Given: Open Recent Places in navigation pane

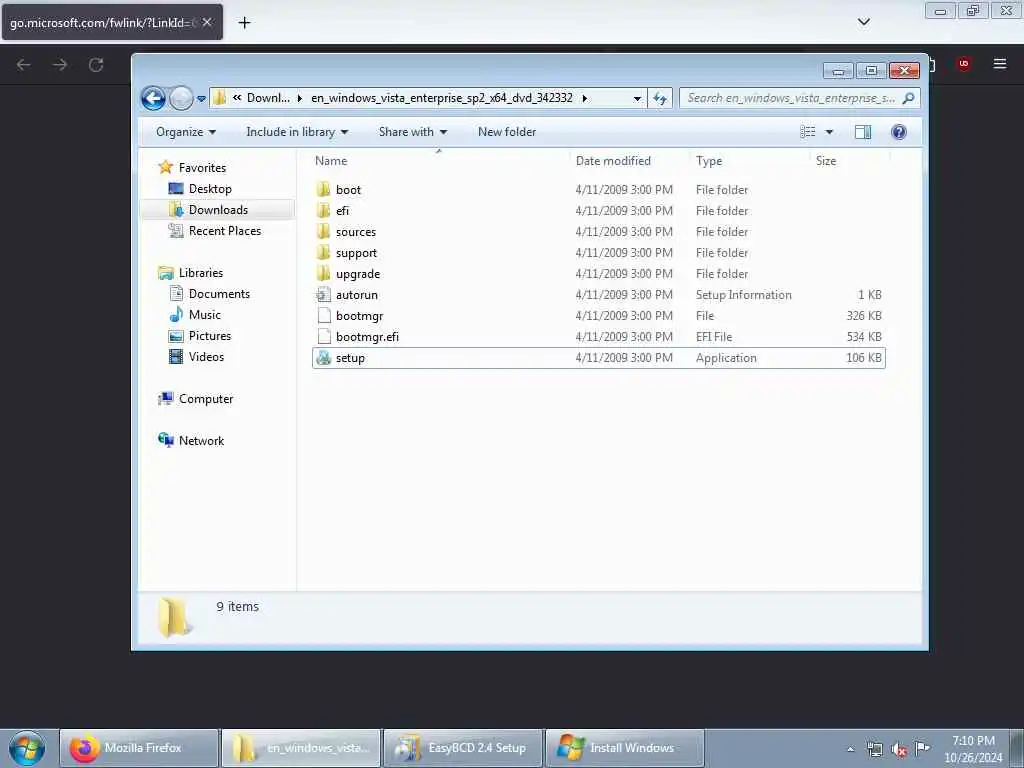Looking at the screenshot, I should coord(225,231).
